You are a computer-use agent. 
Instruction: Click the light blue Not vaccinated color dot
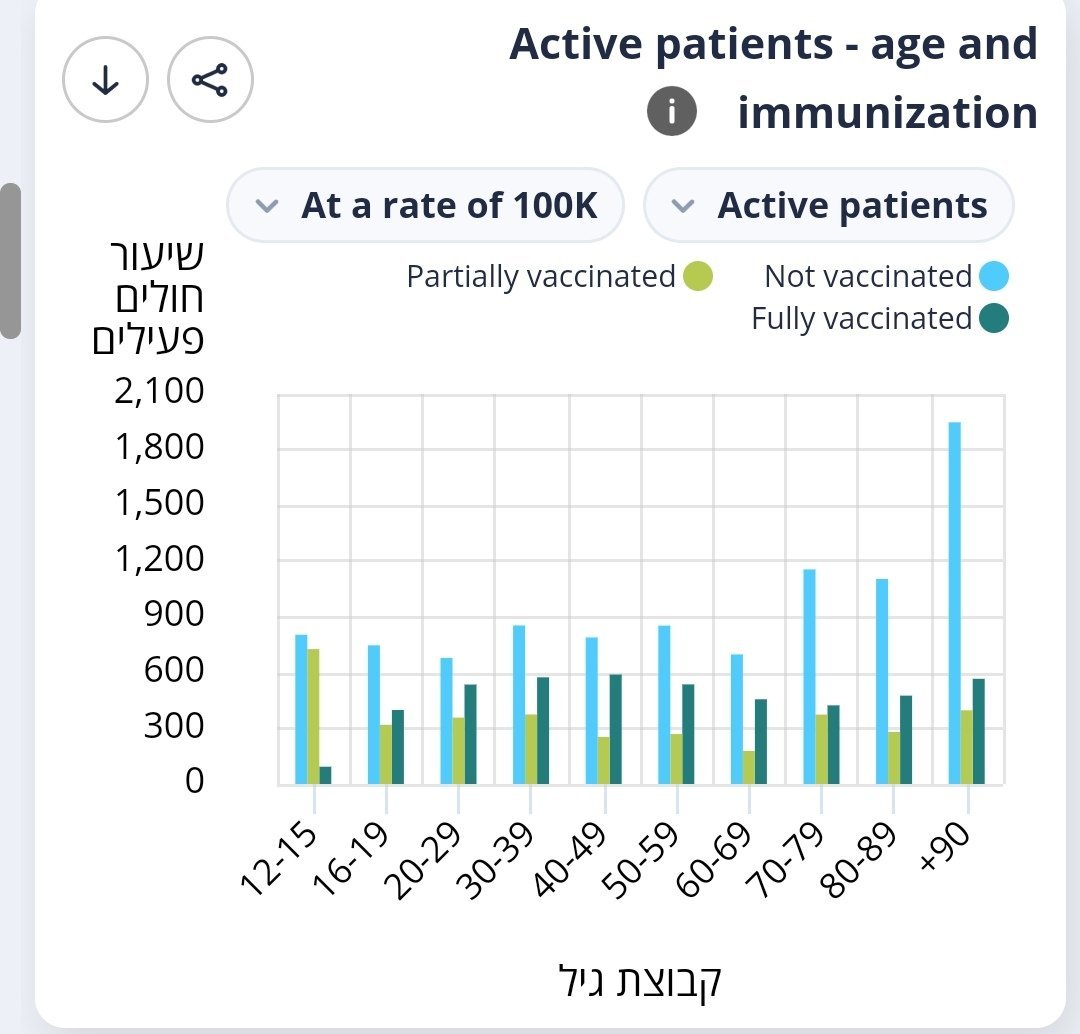(x=995, y=276)
